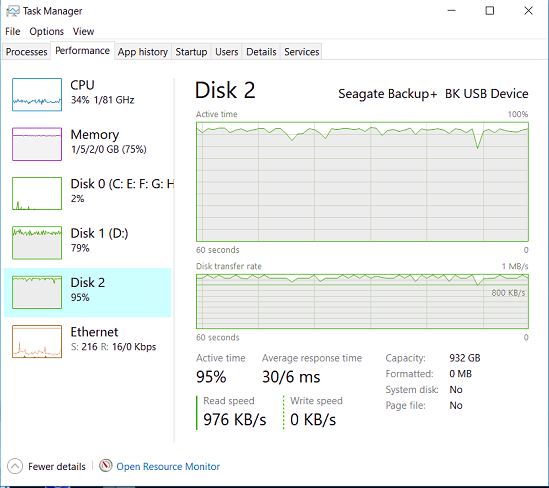The height and width of the screenshot is (488, 549).
Task: Click the 95% active time value below graphs
Action: pos(211,377)
